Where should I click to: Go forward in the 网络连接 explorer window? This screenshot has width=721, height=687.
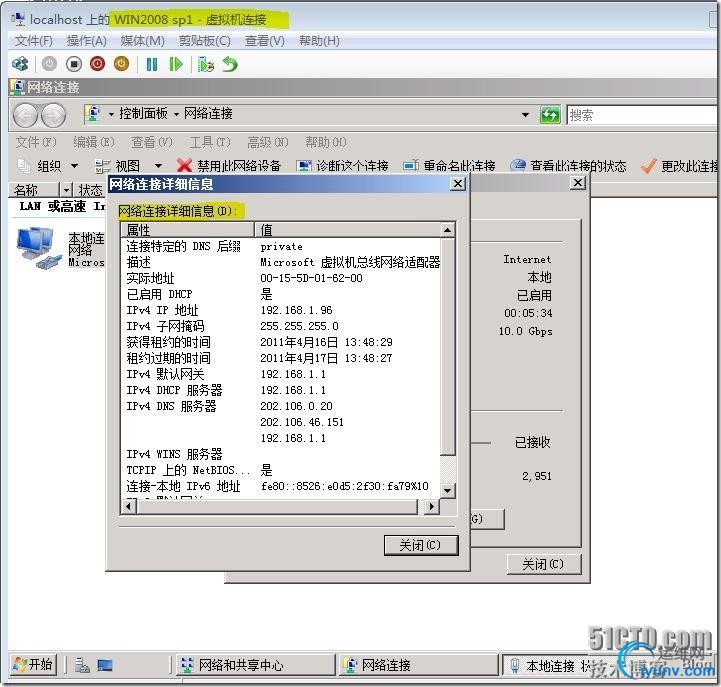click(x=53, y=115)
